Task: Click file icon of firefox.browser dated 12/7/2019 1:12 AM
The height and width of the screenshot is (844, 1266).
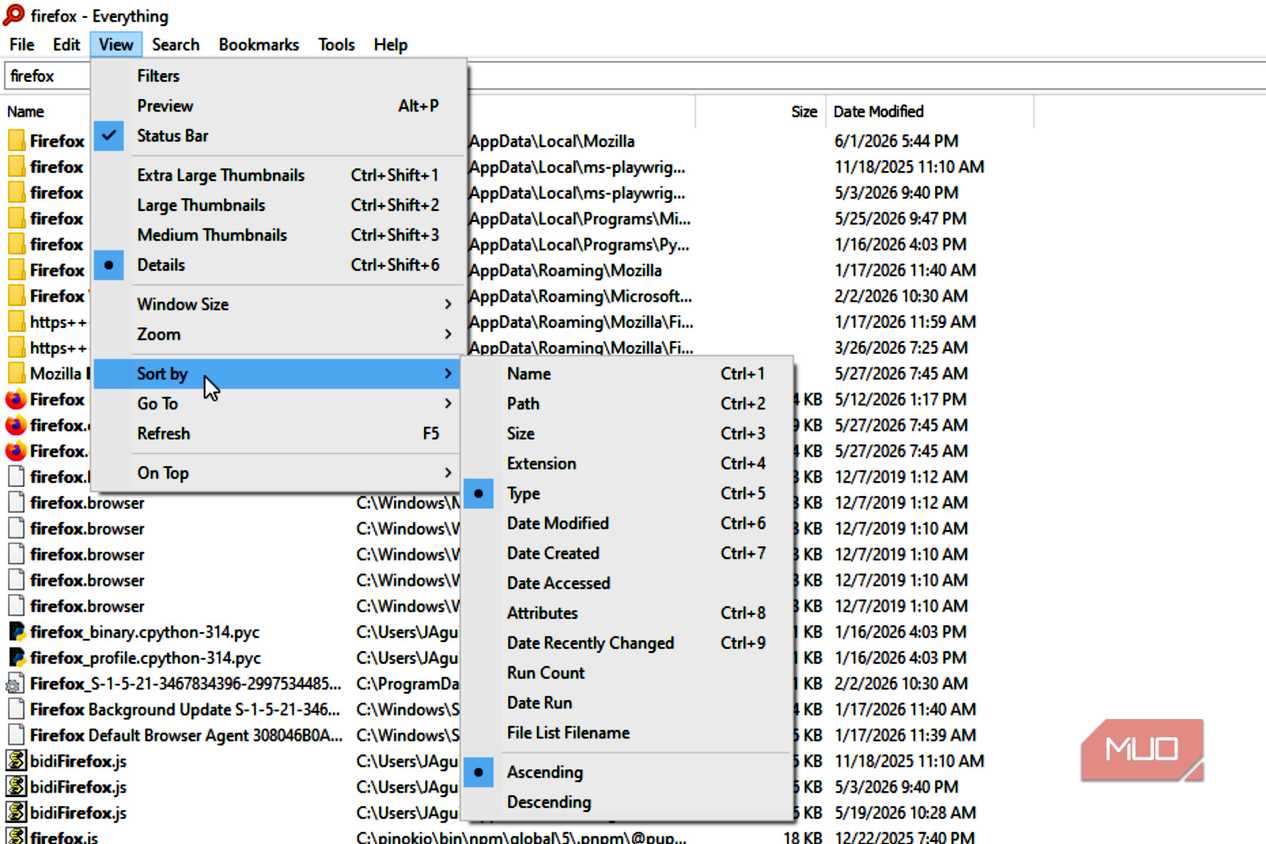Action: tap(16, 503)
